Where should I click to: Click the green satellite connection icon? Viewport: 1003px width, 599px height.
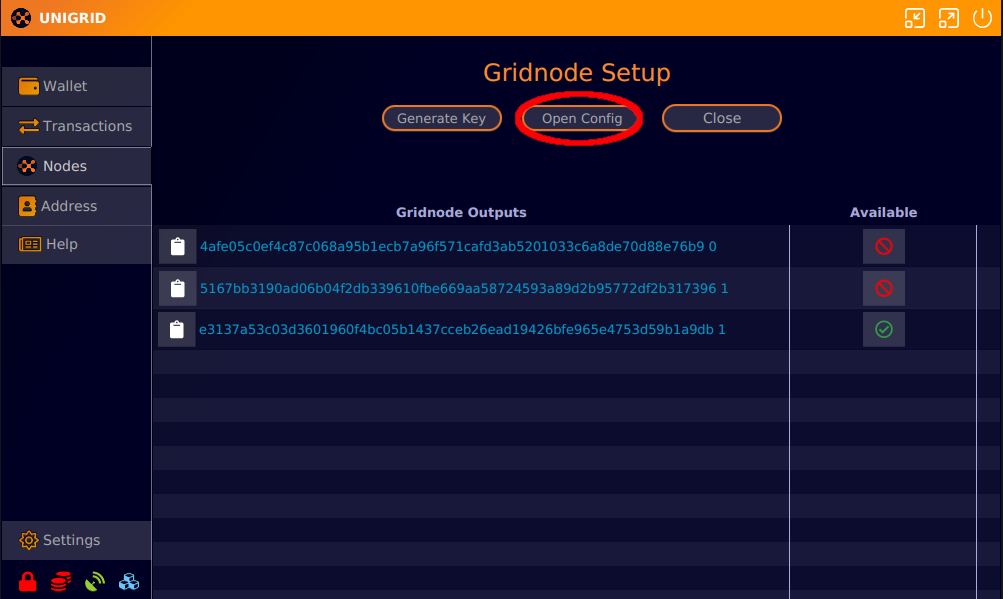tap(95, 581)
